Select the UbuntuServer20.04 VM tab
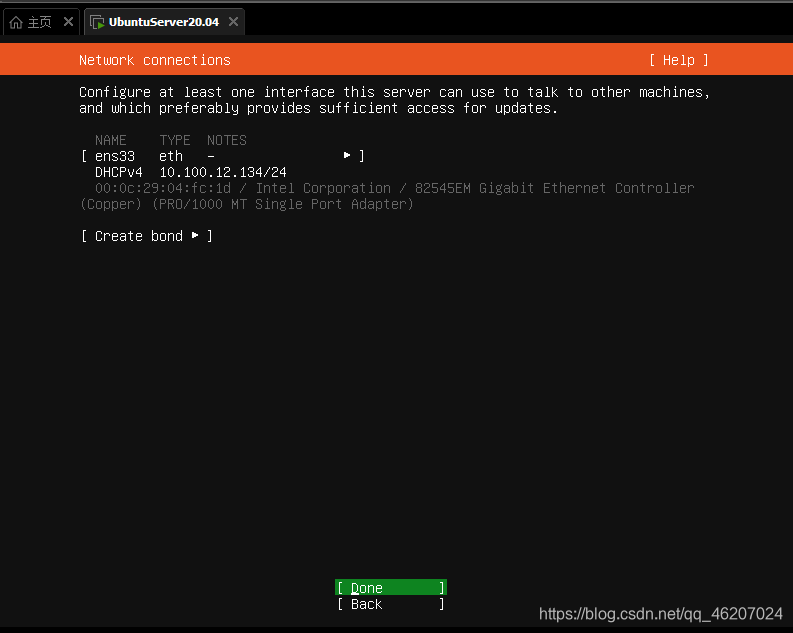This screenshot has width=793, height=633. [x=164, y=22]
